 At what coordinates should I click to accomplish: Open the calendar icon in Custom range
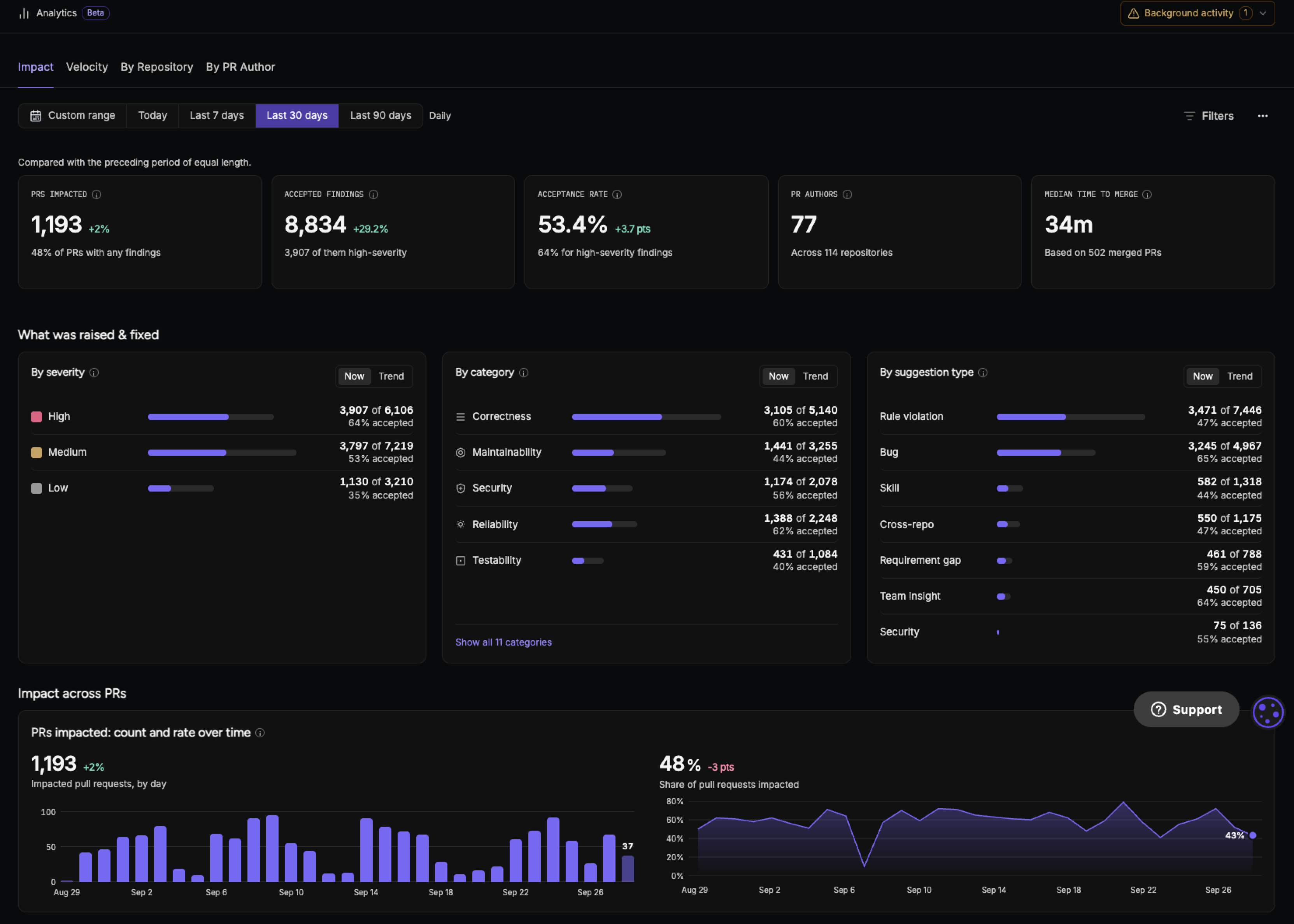coord(36,115)
